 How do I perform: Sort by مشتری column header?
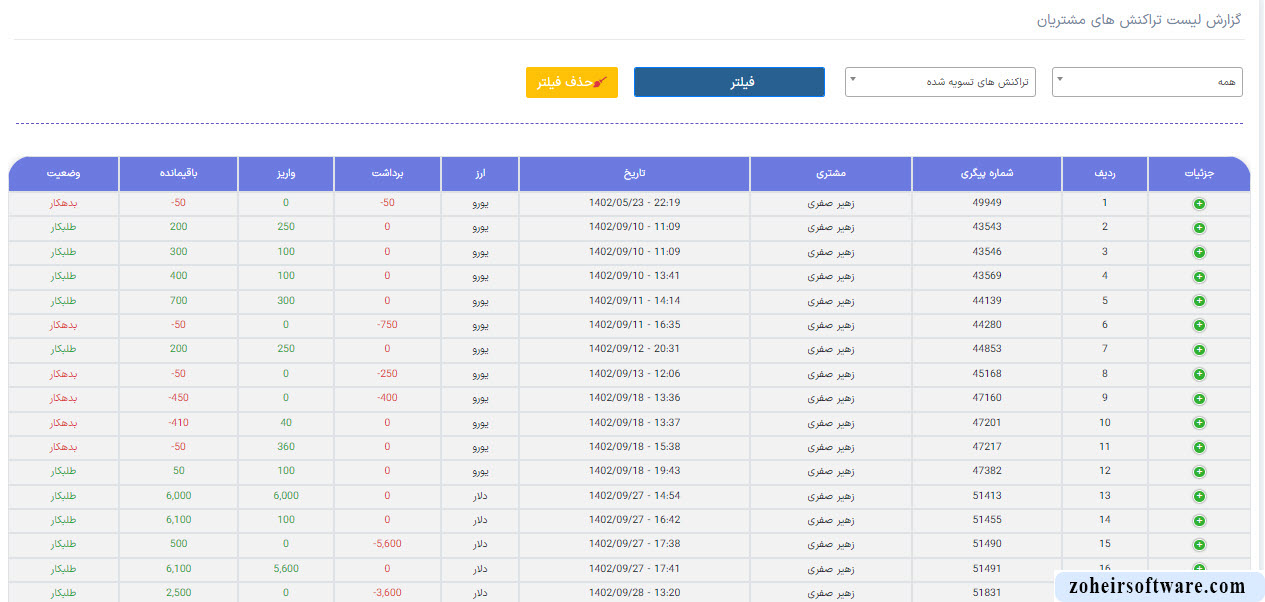click(831, 173)
